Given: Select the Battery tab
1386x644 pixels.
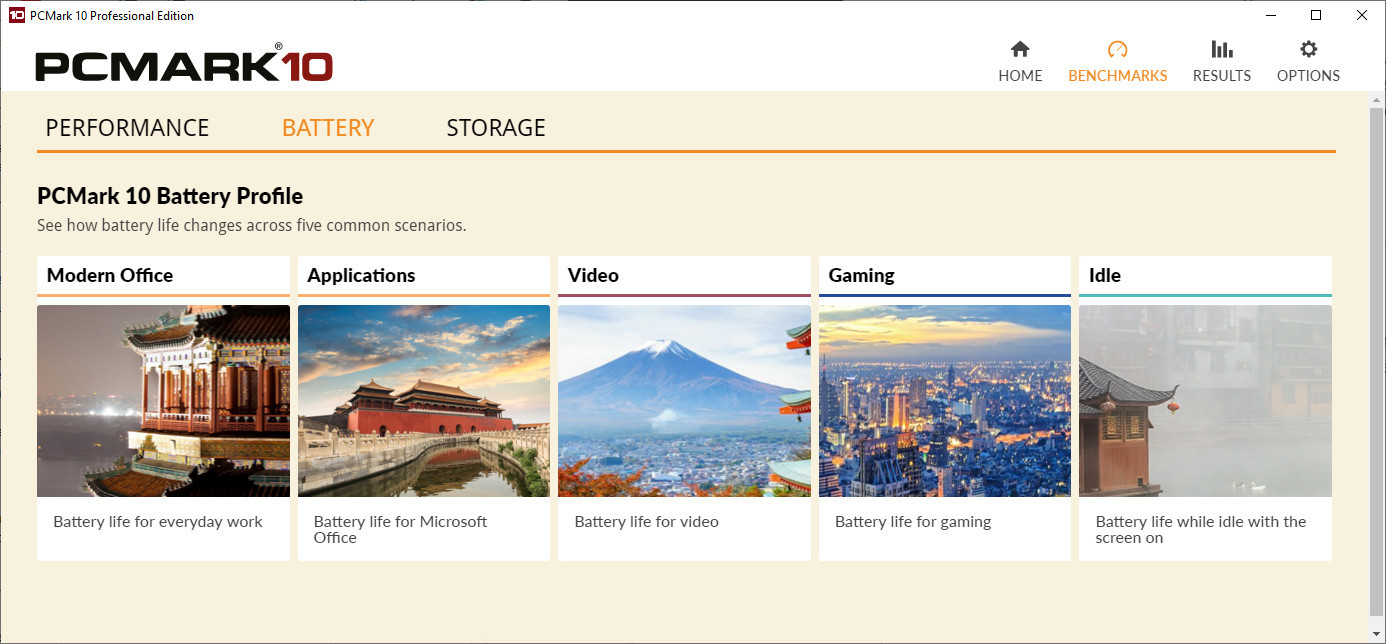Looking at the screenshot, I should point(328,128).
